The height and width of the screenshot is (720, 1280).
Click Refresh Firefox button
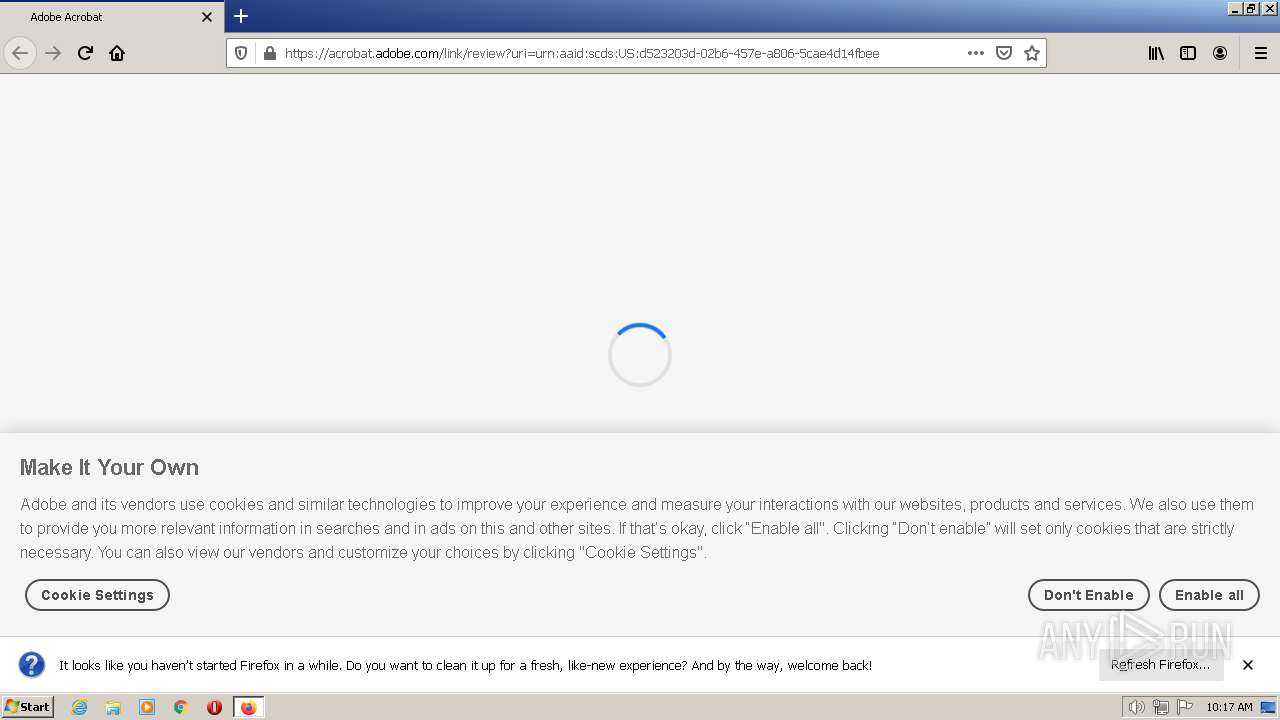tap(1160, 665)
